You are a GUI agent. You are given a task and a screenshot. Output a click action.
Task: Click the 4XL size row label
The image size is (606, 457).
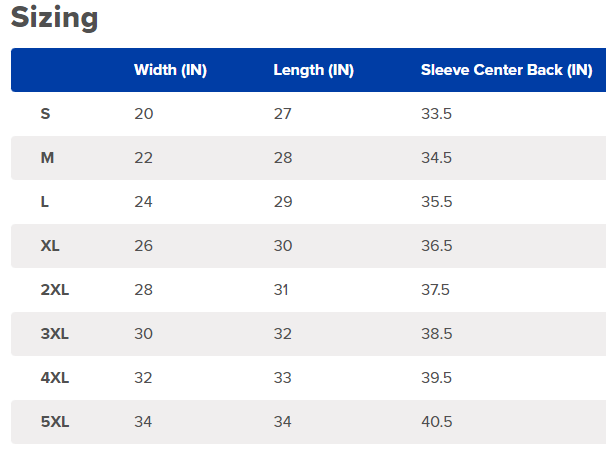(54, 378)
